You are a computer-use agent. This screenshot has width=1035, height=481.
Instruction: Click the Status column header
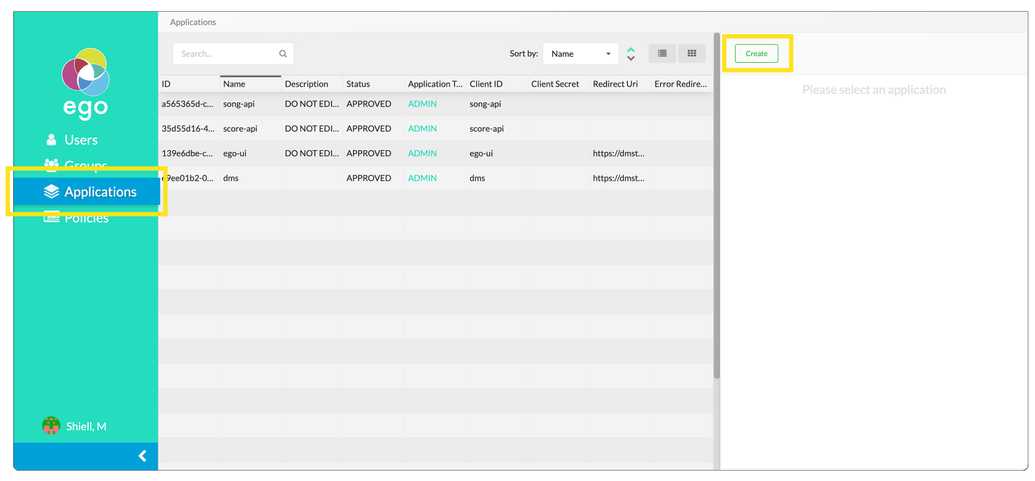coord(358,84)
